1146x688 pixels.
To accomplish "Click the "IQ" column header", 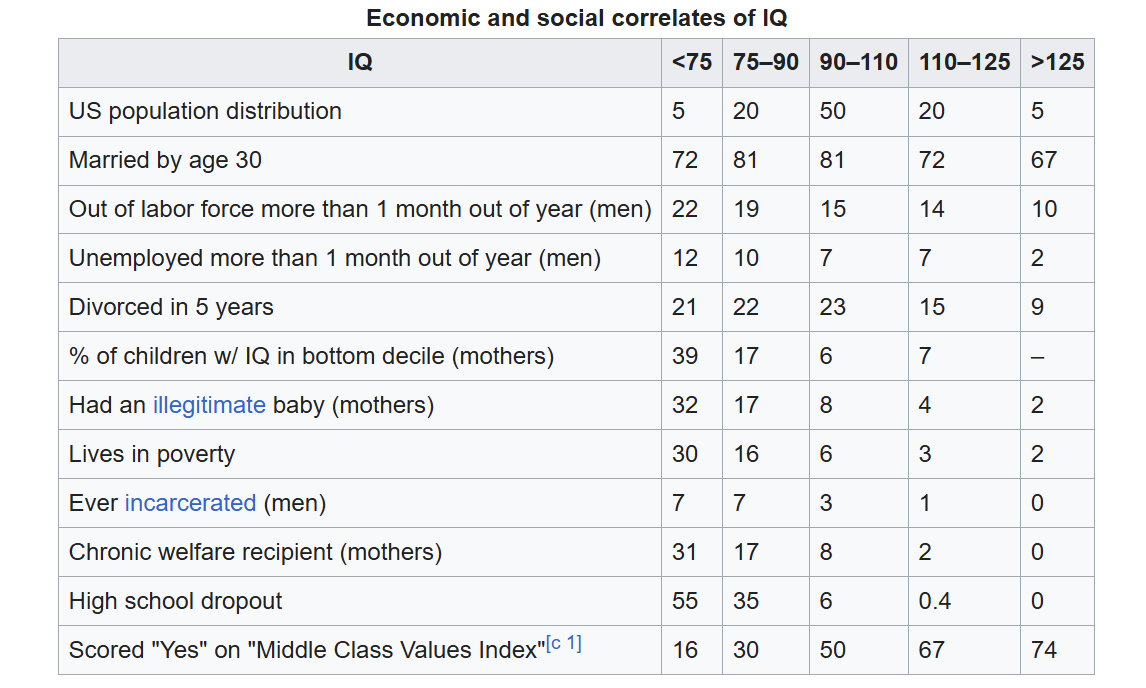I will (x=360, y=62).
